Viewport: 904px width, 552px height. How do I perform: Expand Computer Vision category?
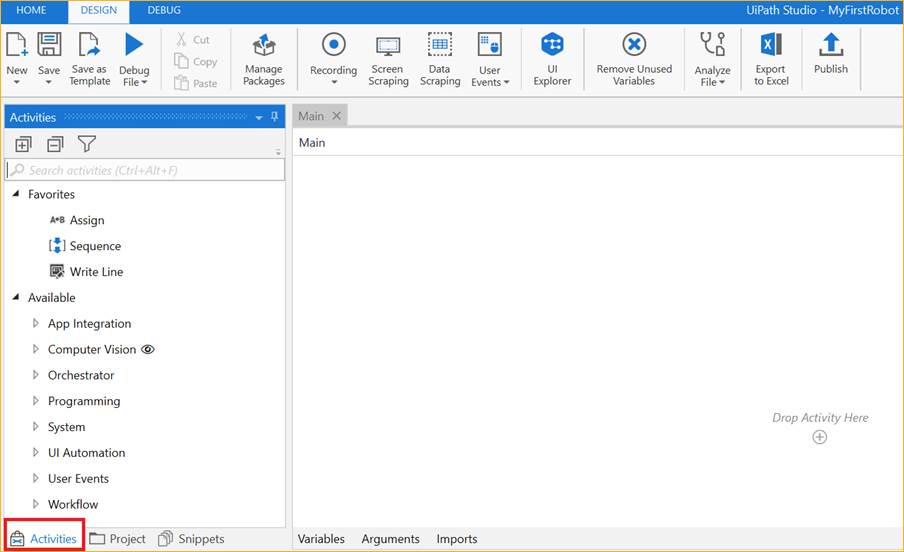coord(36,349)
